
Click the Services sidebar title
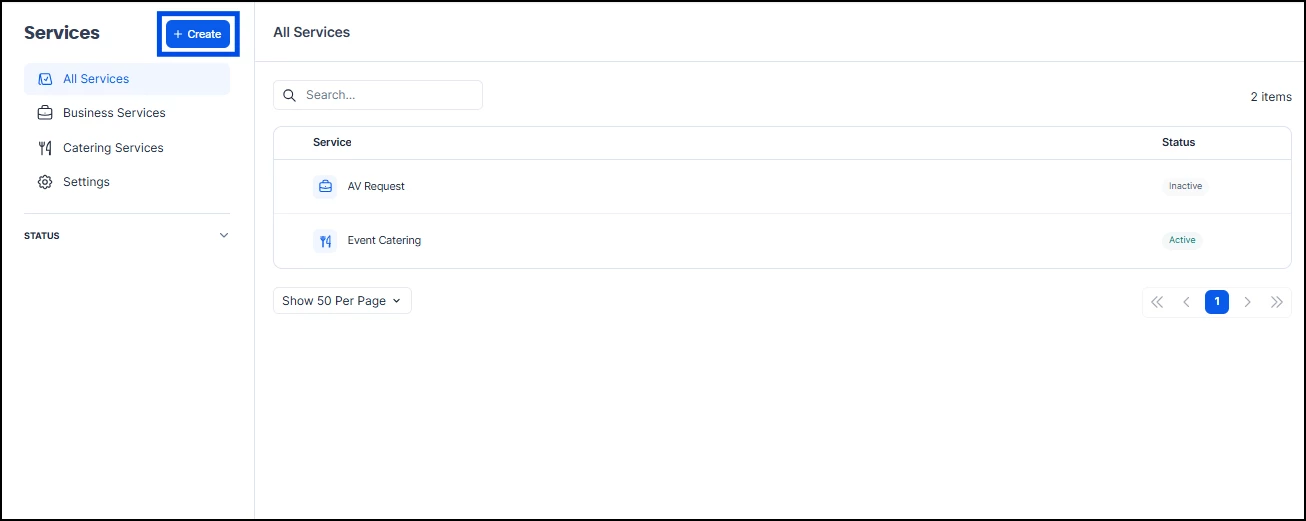click(62, 33)
